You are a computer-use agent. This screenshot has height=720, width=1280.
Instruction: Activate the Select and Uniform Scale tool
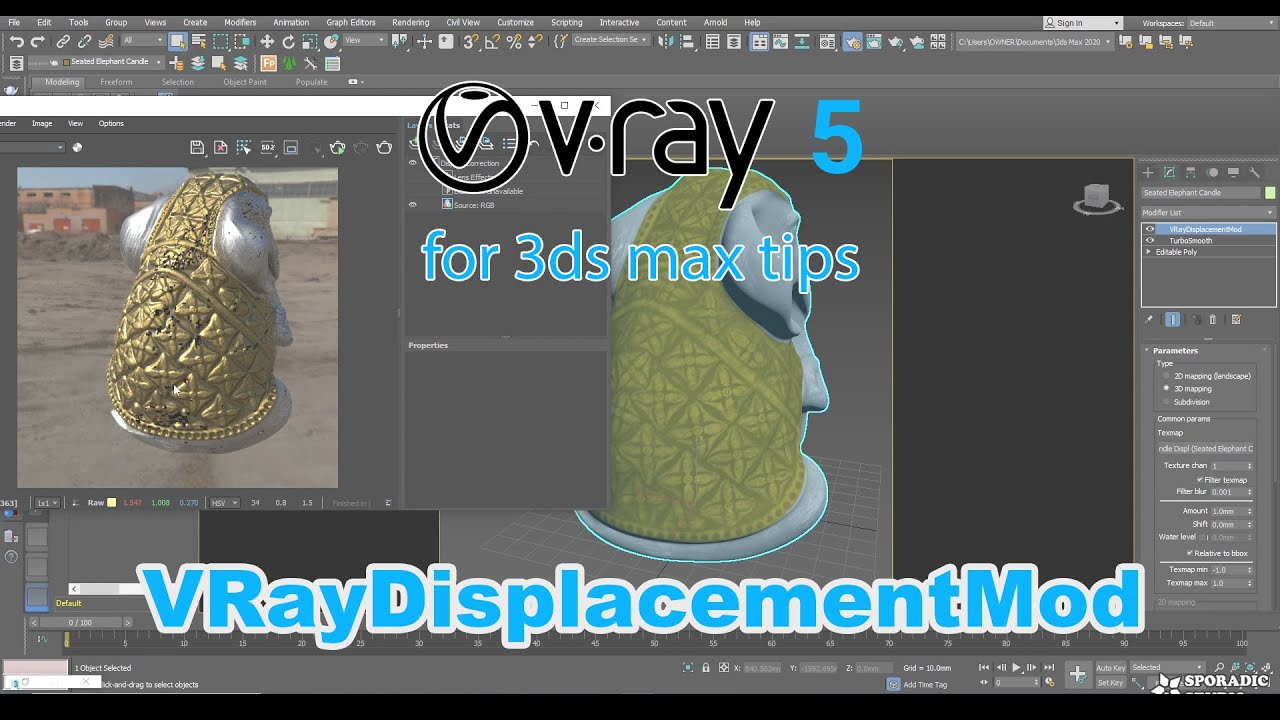(310, 41)
